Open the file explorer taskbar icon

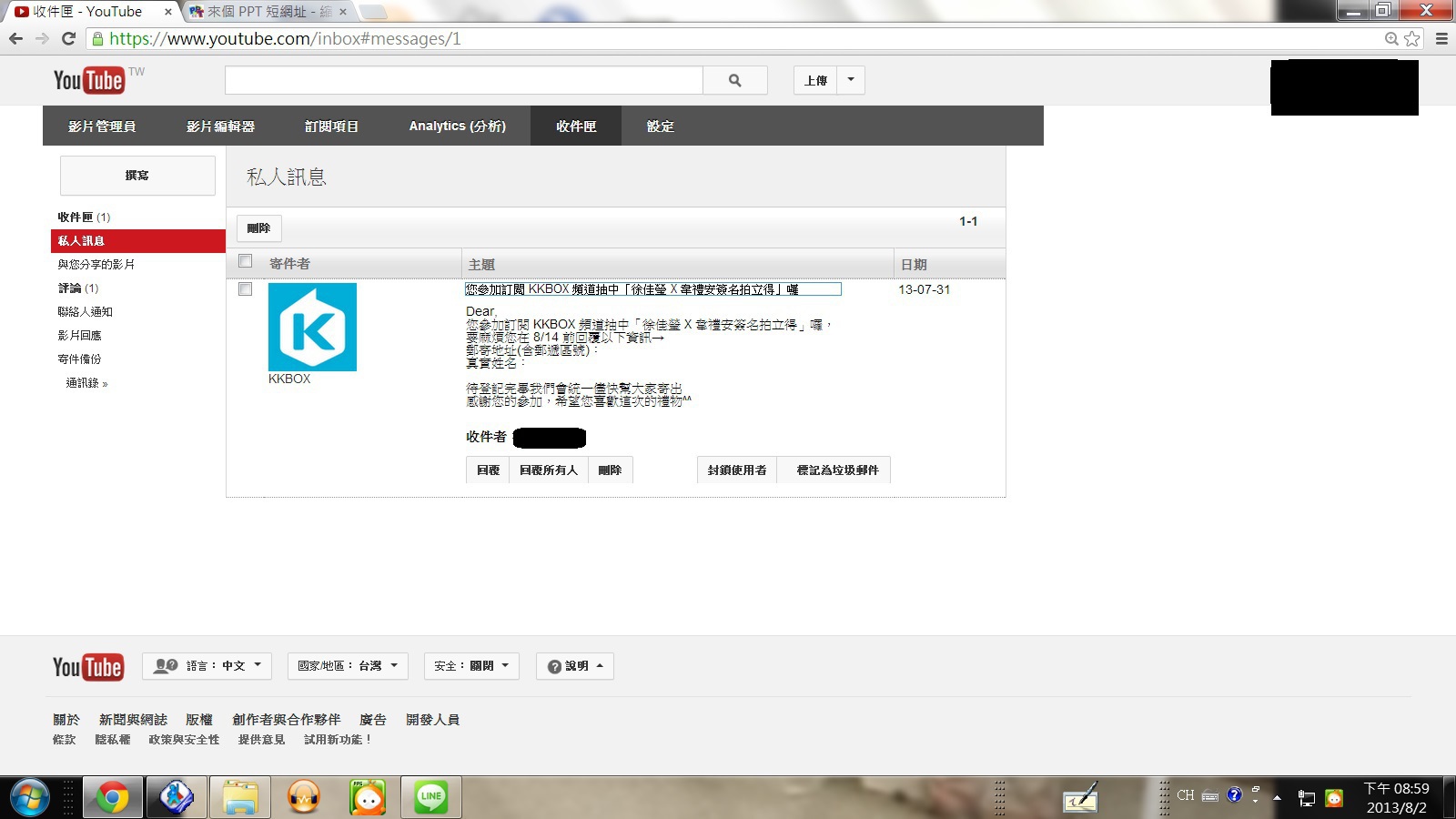(240, 798)
